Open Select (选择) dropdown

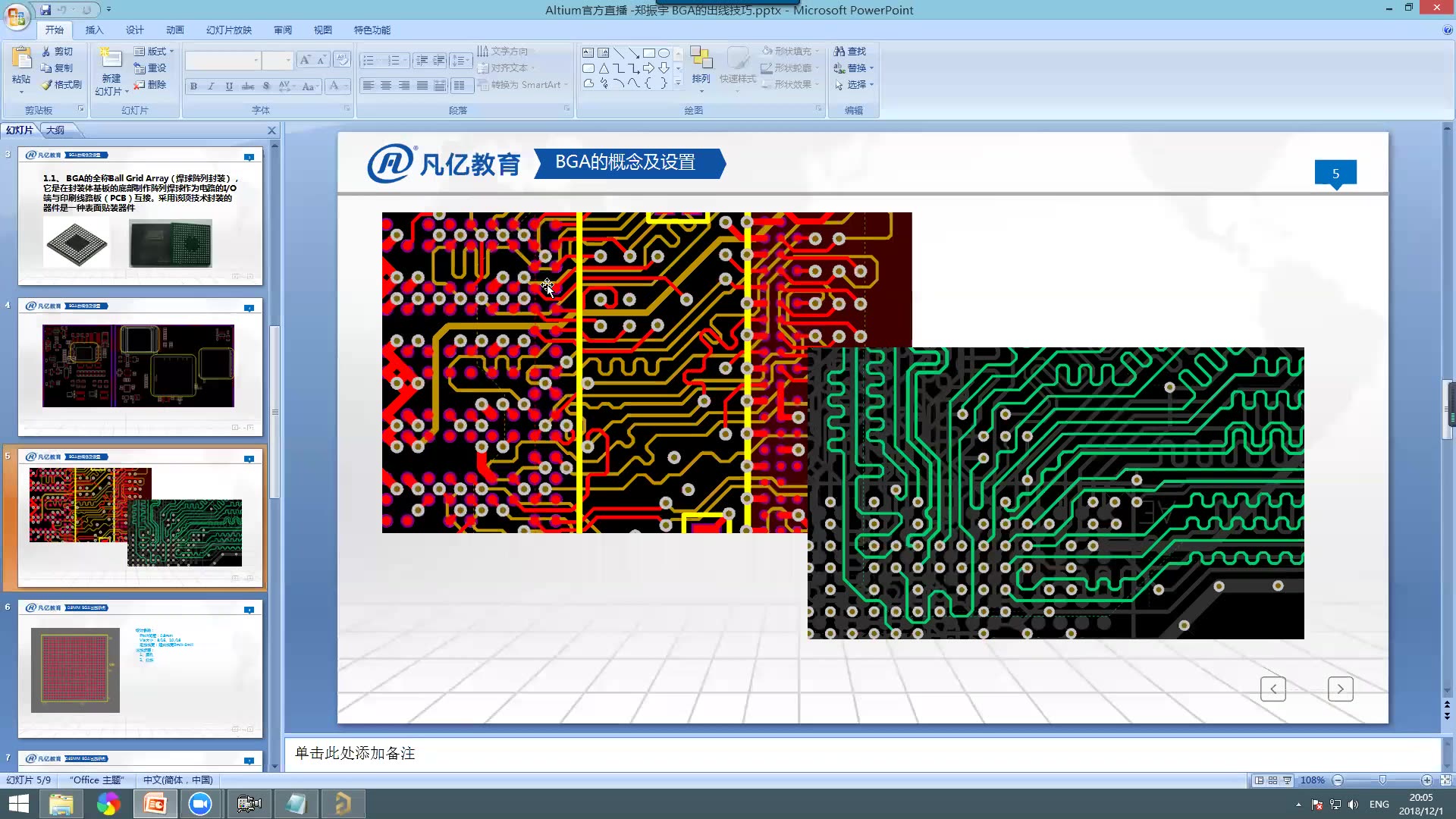pyautogui.click(x=854, y=85)
